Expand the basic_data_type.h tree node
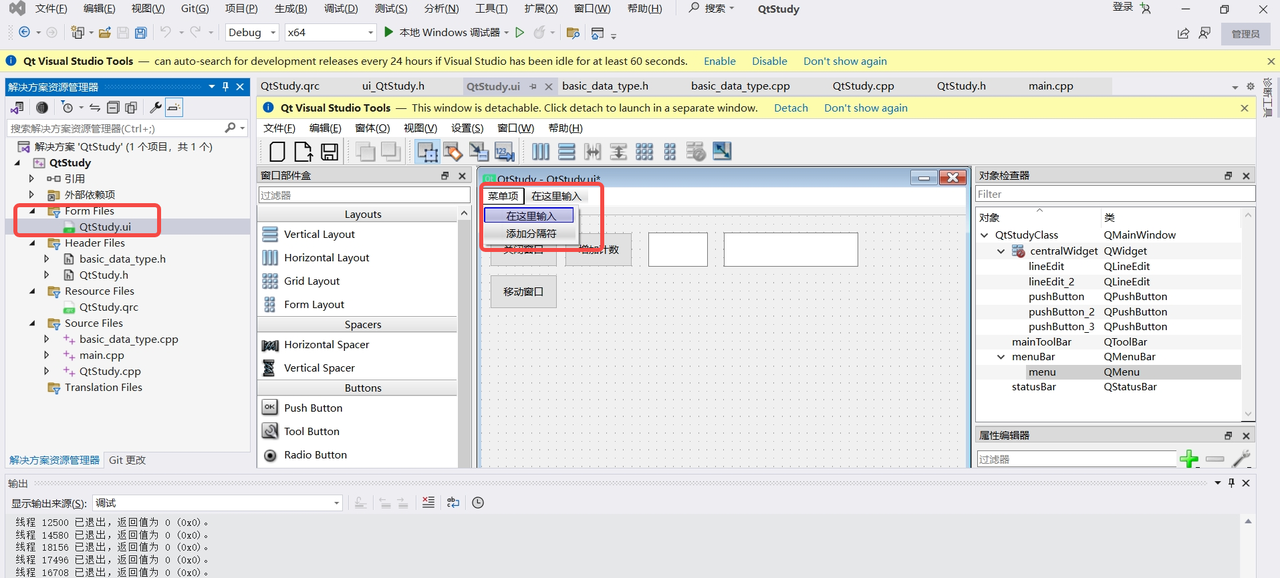 point(47,259)
